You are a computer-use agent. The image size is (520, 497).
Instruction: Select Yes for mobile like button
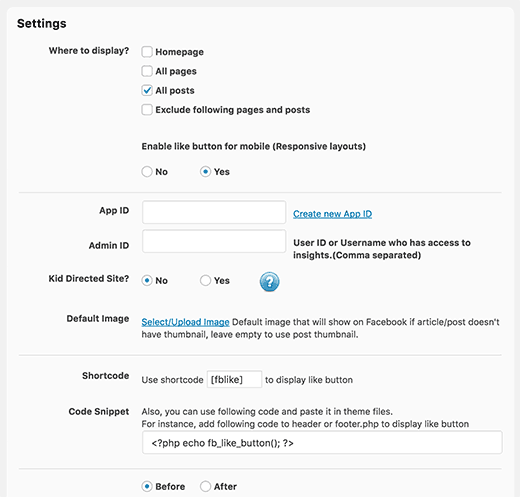click(205, 172)
